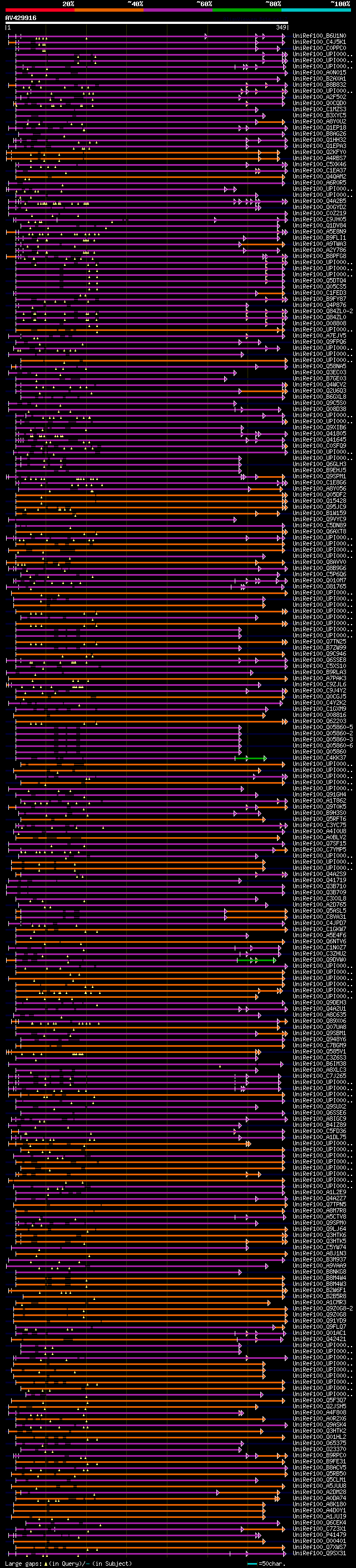
Task: Select label UniRef100_Q15428
Action: (x=319, y=501)
